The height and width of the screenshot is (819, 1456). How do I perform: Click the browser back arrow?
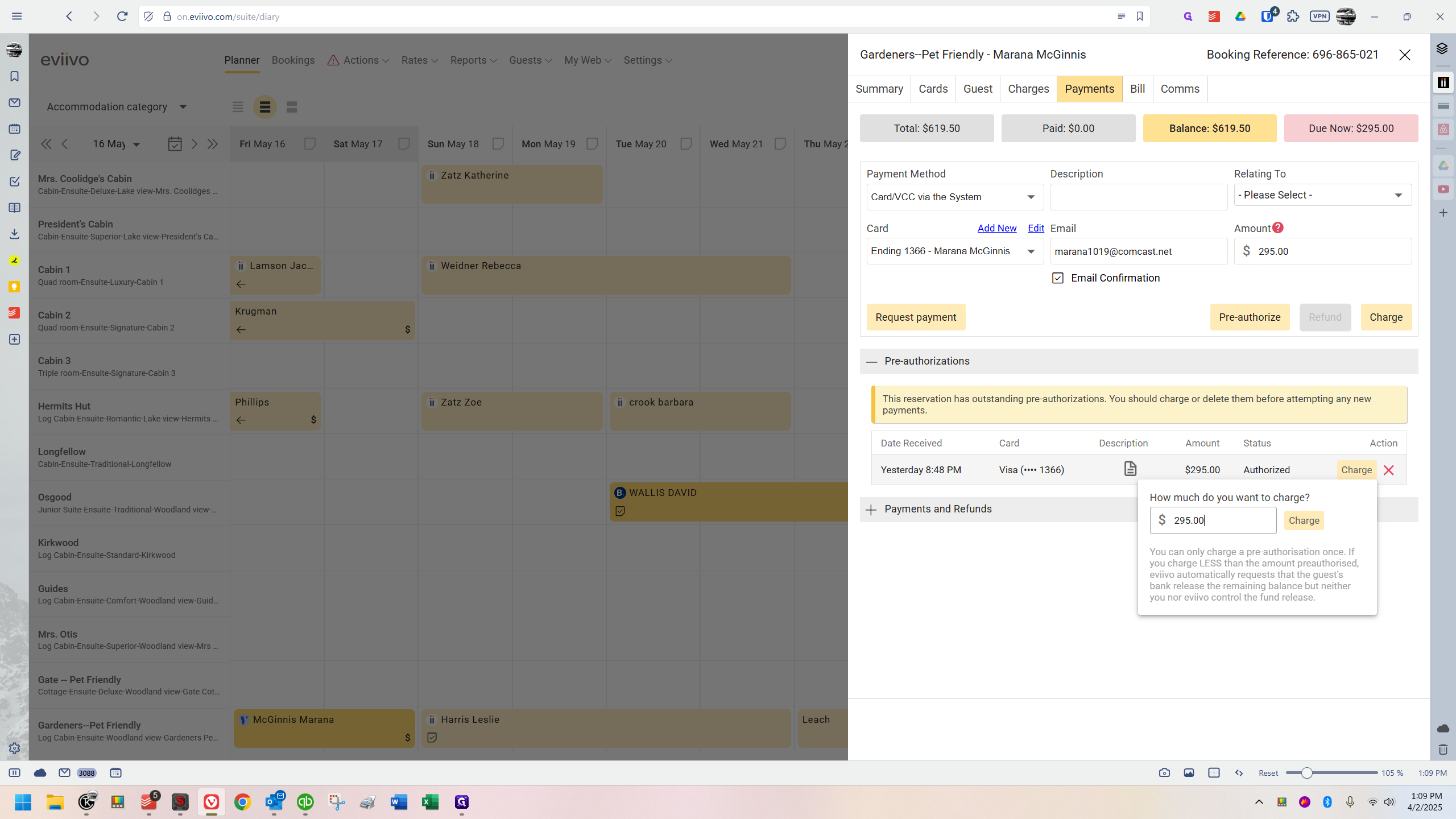coord(69,16)
